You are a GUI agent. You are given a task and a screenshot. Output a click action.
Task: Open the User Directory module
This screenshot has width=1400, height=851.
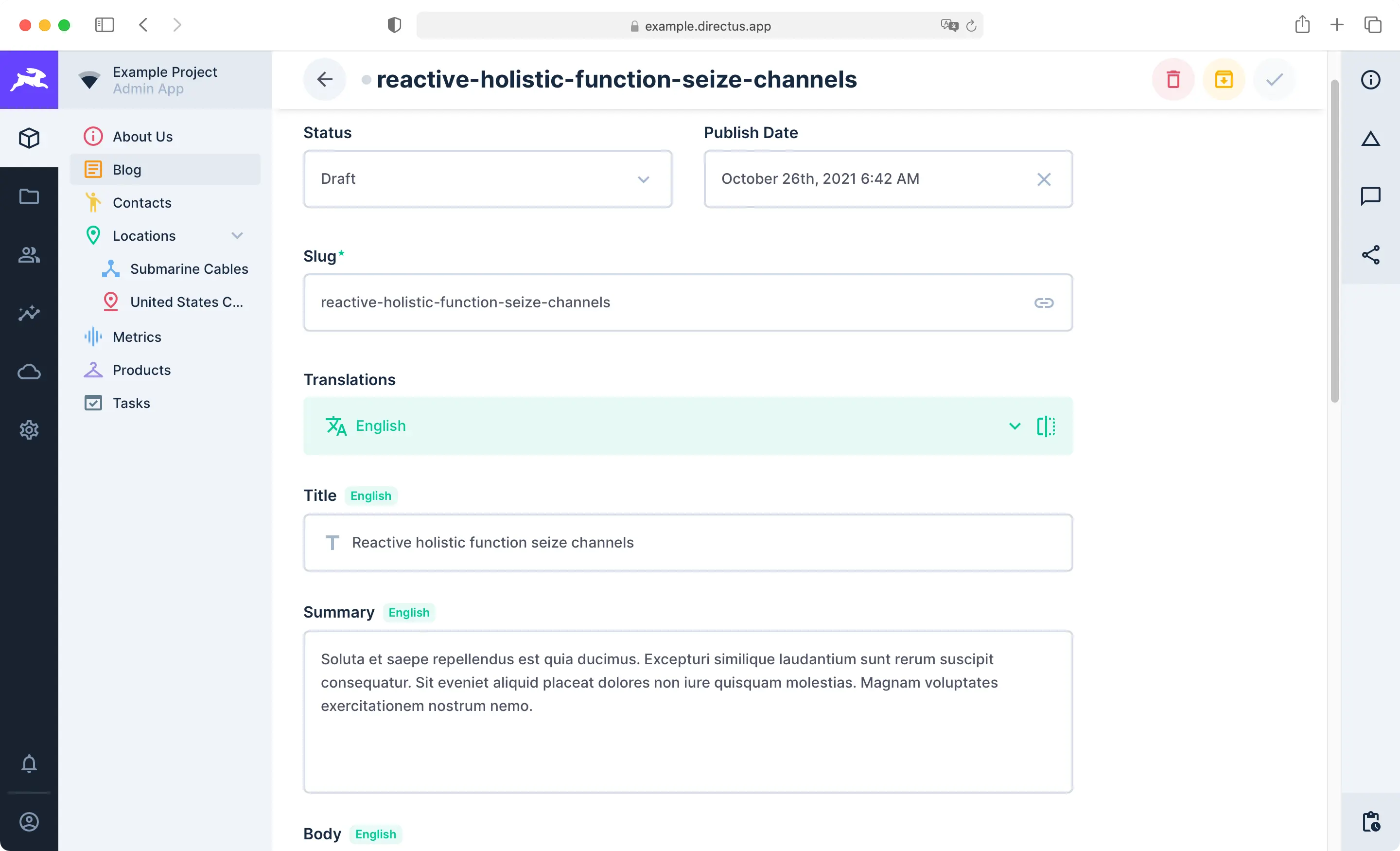(x=28, y=255)
